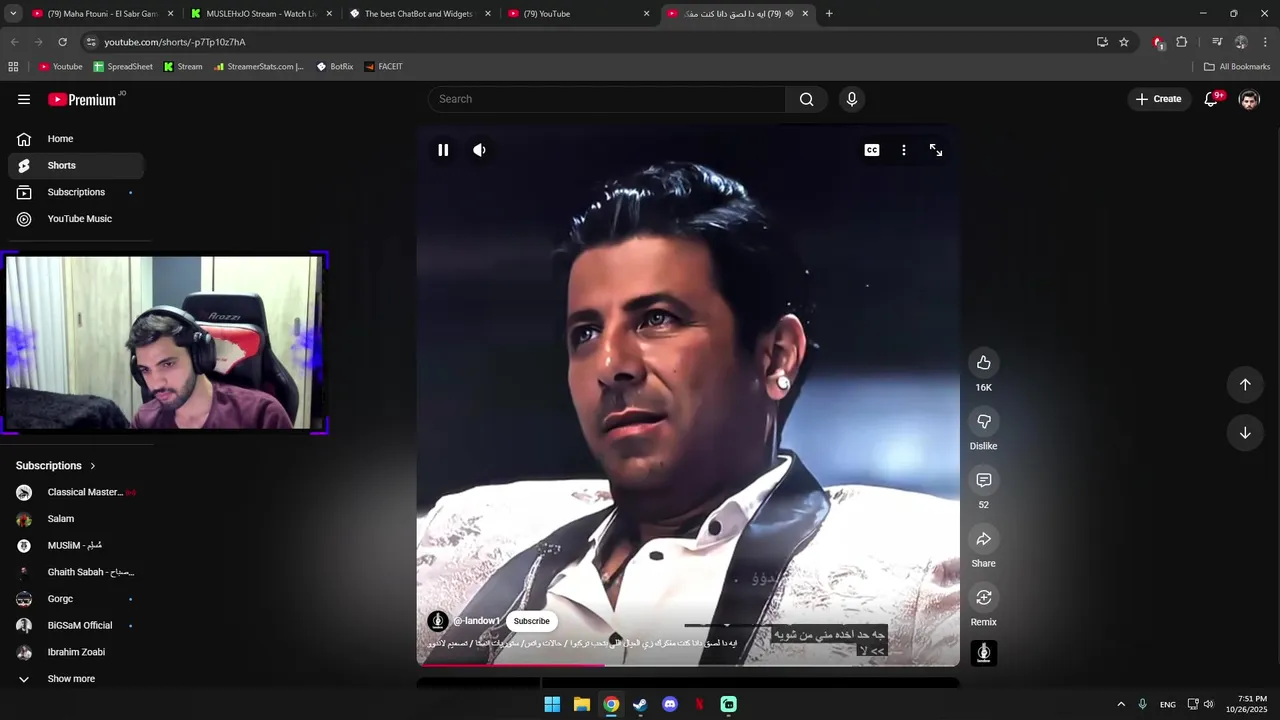Open the BotRix bookmark
Viewport: 1280px width, 720px height.
(335, 67)
